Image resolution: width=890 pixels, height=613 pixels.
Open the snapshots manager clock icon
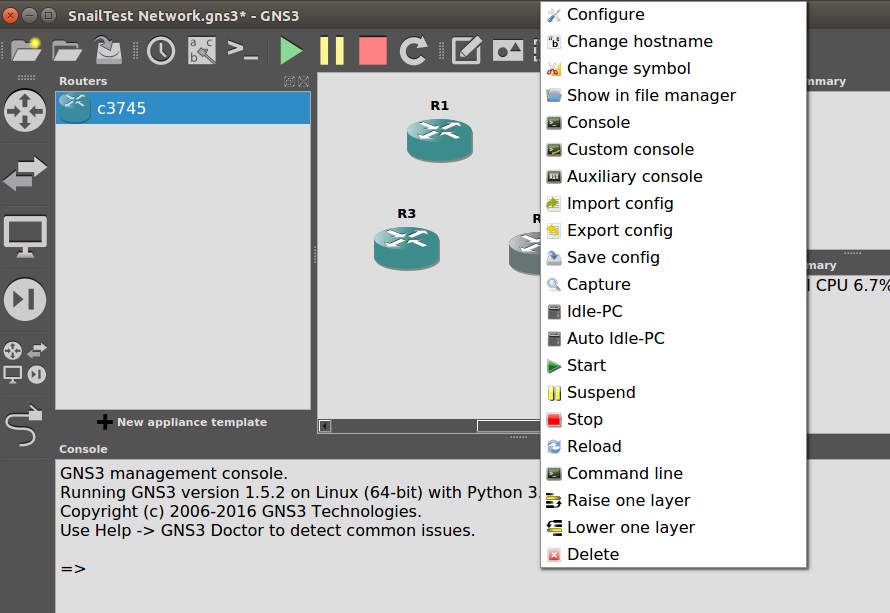pos(161,51)
